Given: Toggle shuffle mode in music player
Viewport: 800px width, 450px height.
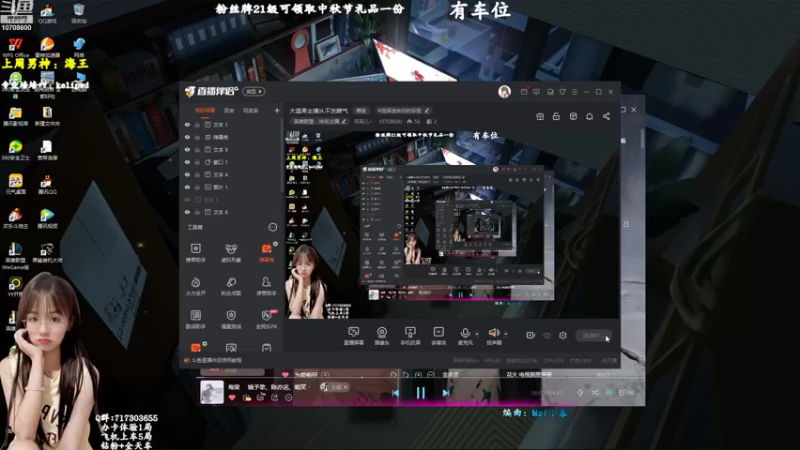Looking at the screenshot, I should click(x=595, y=393).
